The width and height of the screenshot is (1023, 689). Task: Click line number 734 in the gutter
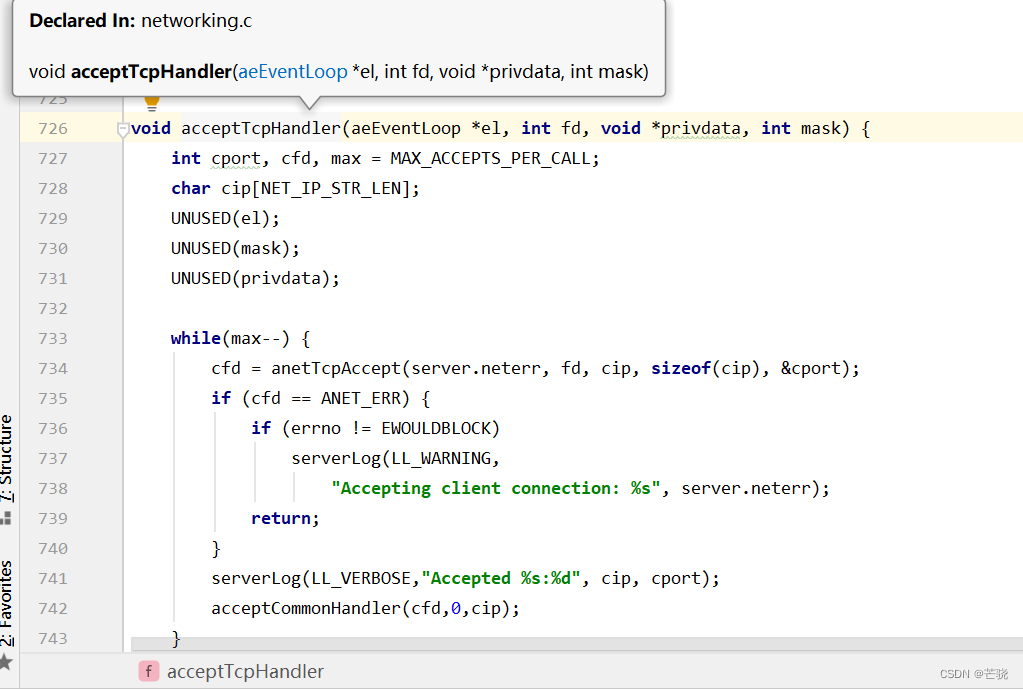[52, 369]
